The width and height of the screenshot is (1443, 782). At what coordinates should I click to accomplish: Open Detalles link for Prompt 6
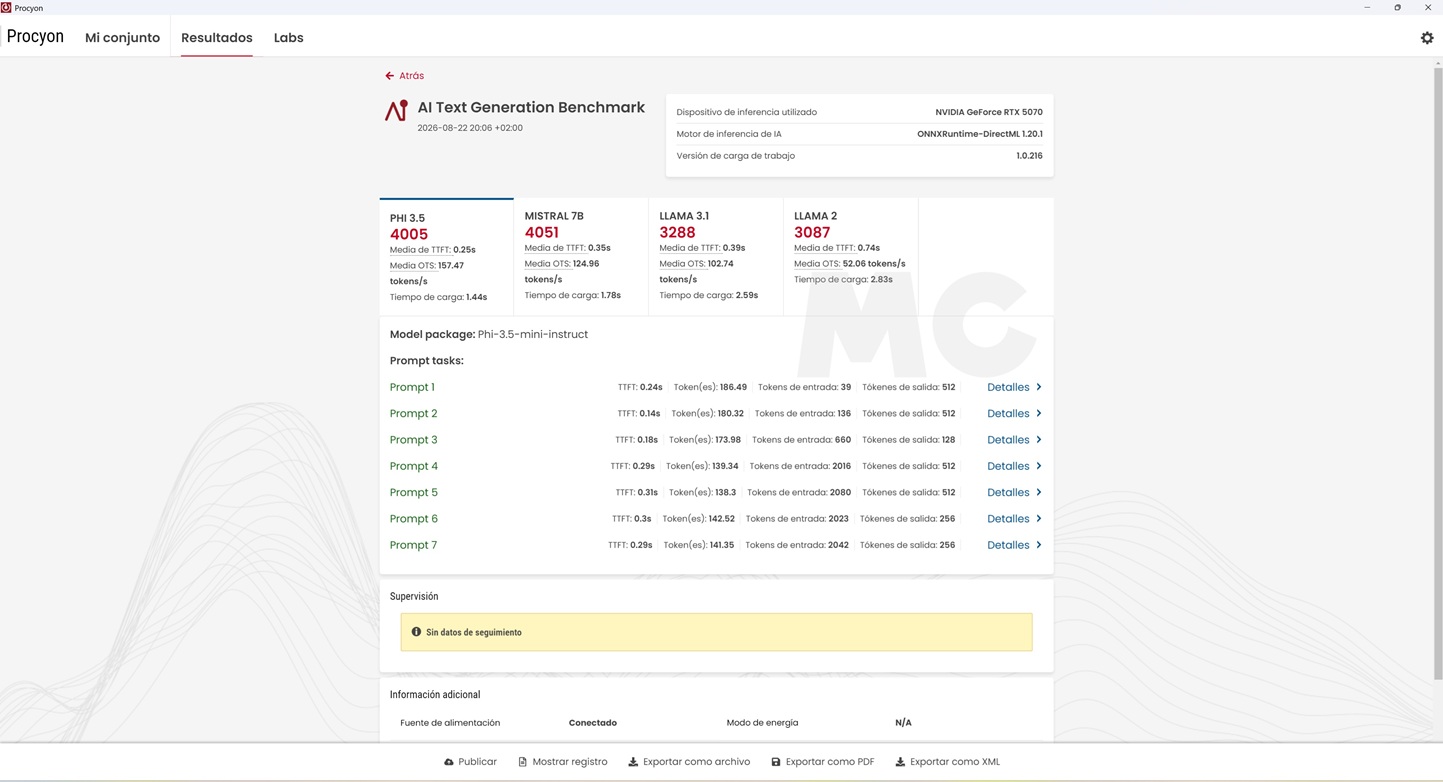(x=1008, y=519)
